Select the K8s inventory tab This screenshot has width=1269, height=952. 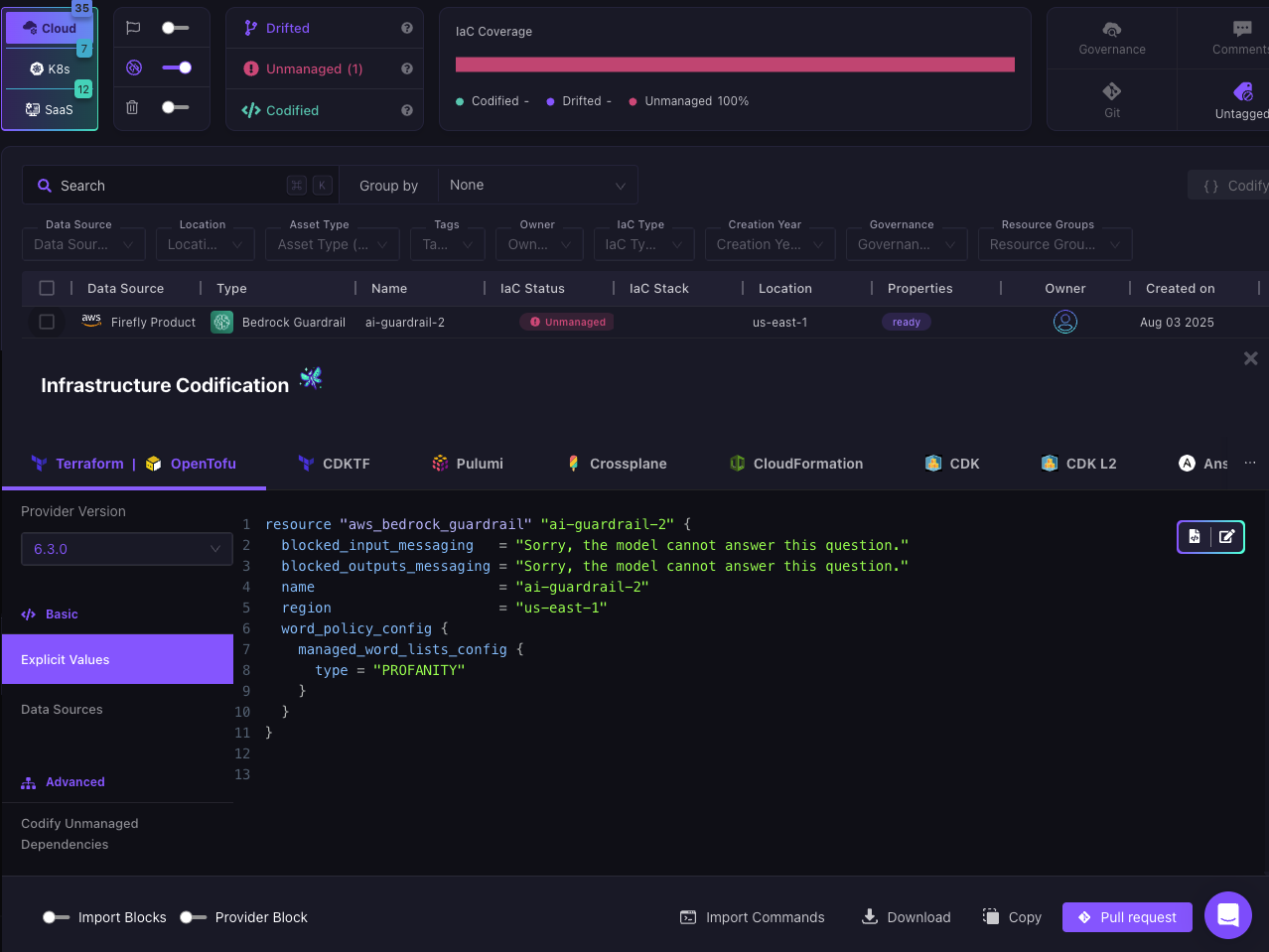[x=50, y=68]
